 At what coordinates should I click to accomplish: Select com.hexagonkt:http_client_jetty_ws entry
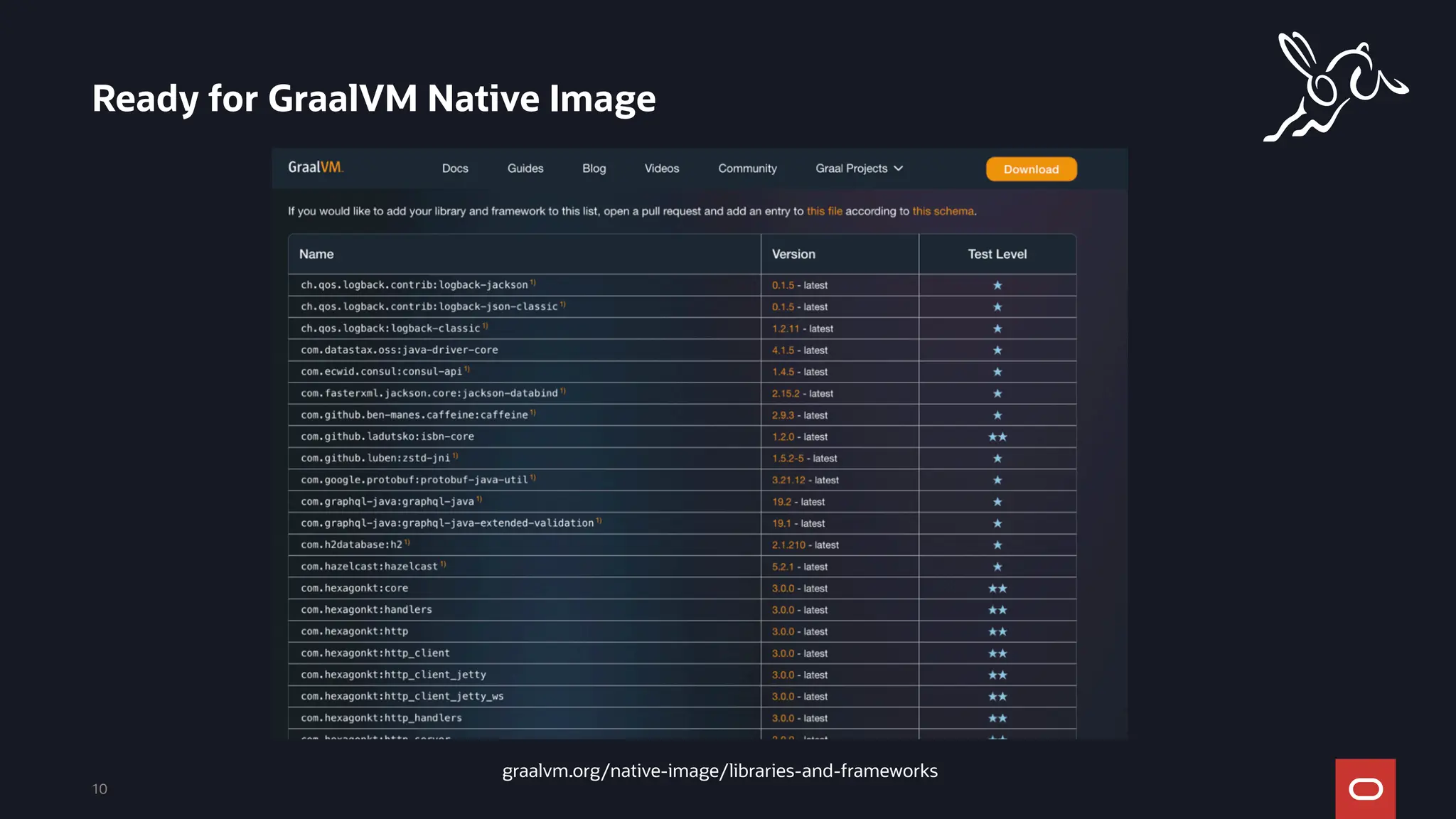tap(402, 697)
